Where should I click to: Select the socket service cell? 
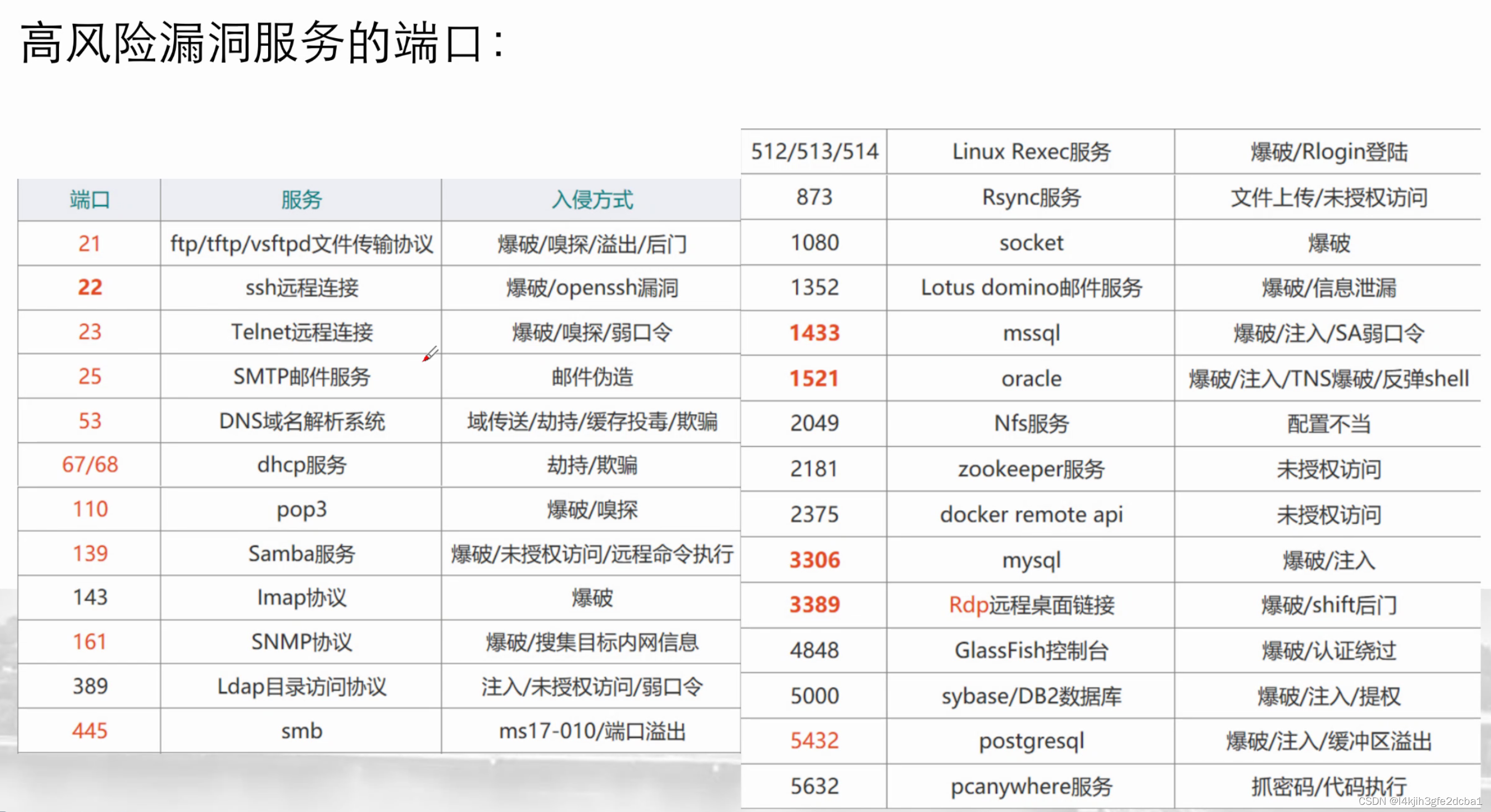click(x=1031, y=243)
